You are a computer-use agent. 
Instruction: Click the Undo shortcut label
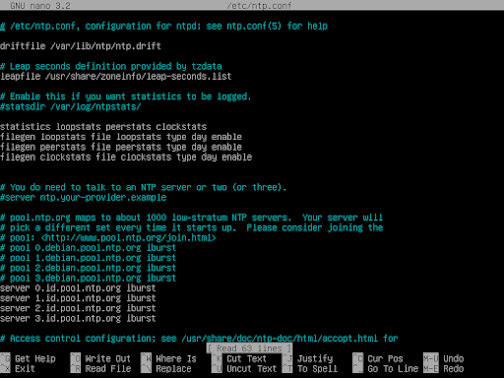pos(453,359)
